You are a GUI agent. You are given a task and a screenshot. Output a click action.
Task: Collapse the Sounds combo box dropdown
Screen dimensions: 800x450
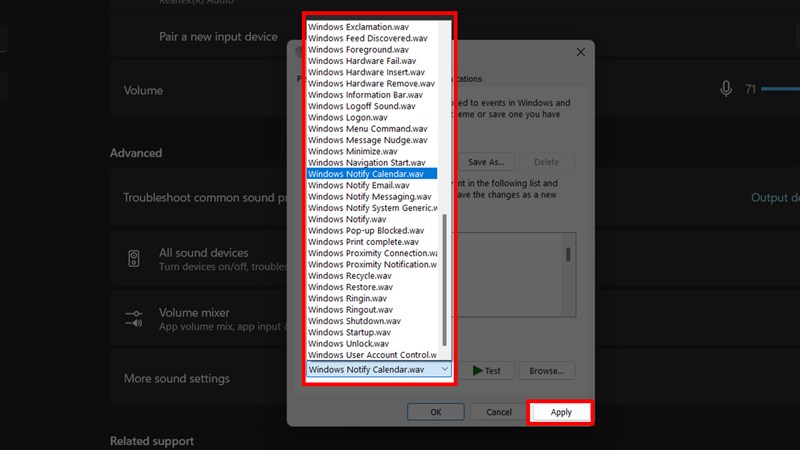(x=444, y=369)
